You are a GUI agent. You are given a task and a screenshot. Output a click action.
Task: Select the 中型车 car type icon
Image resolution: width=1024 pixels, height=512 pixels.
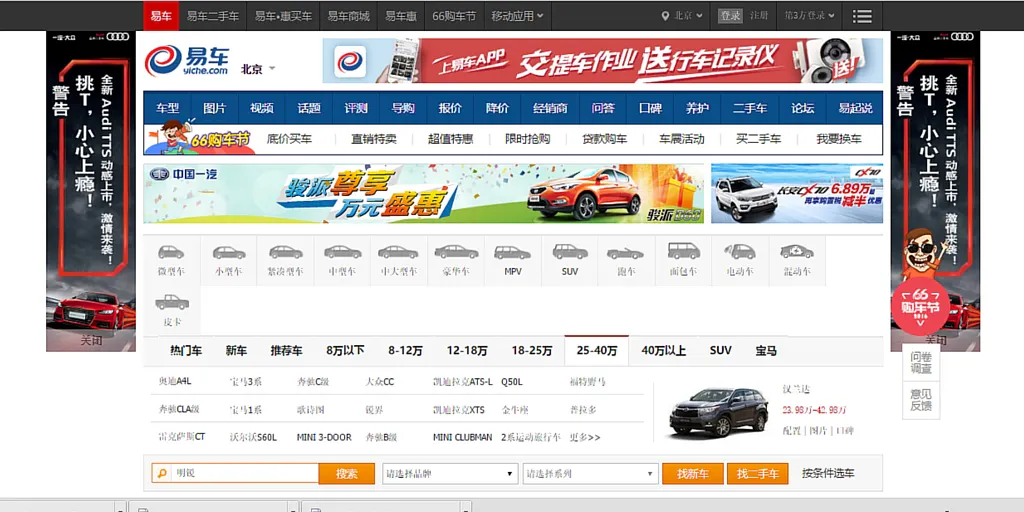(343, 252)
